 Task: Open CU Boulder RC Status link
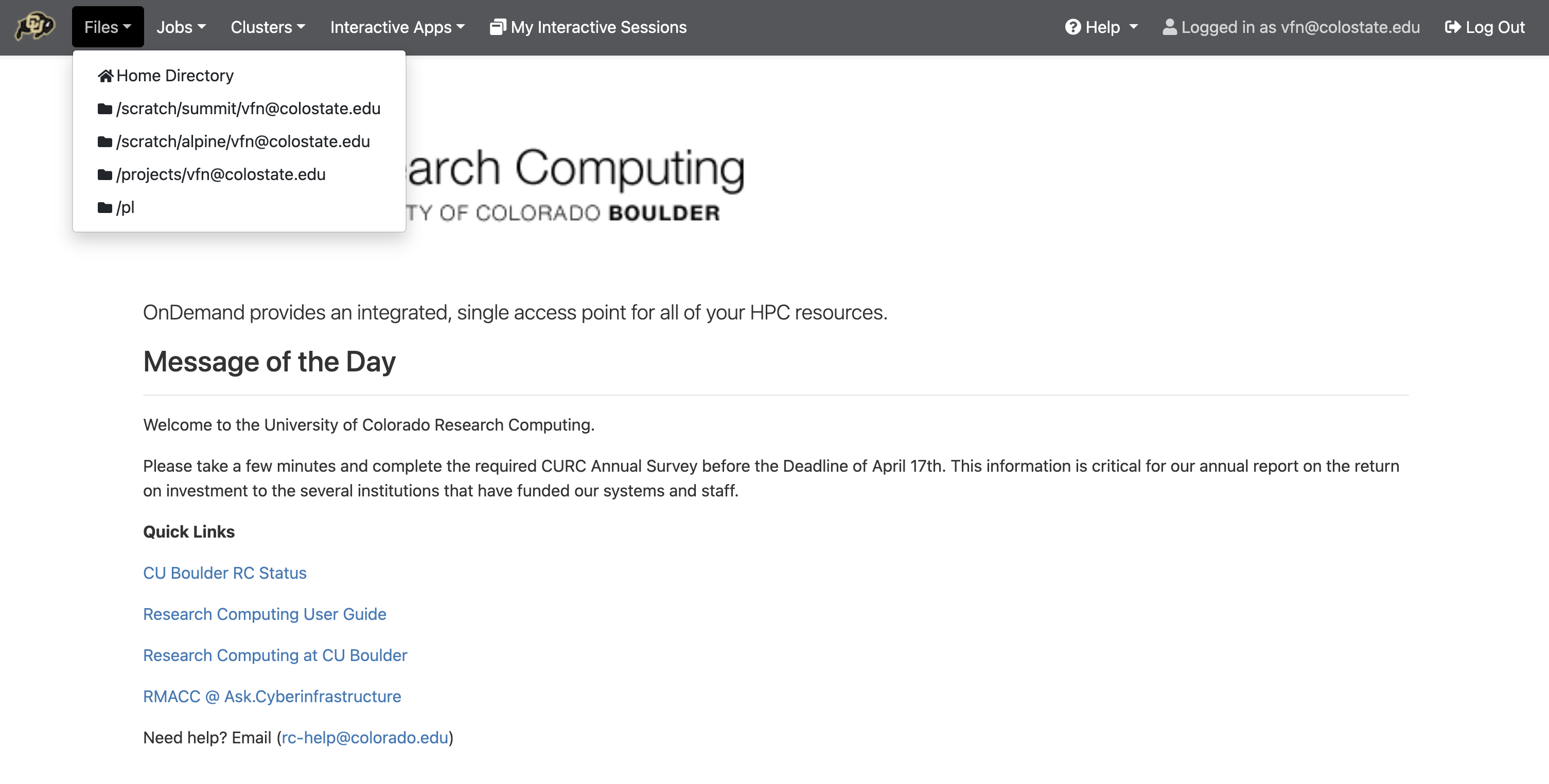click(x=225, y=573)
